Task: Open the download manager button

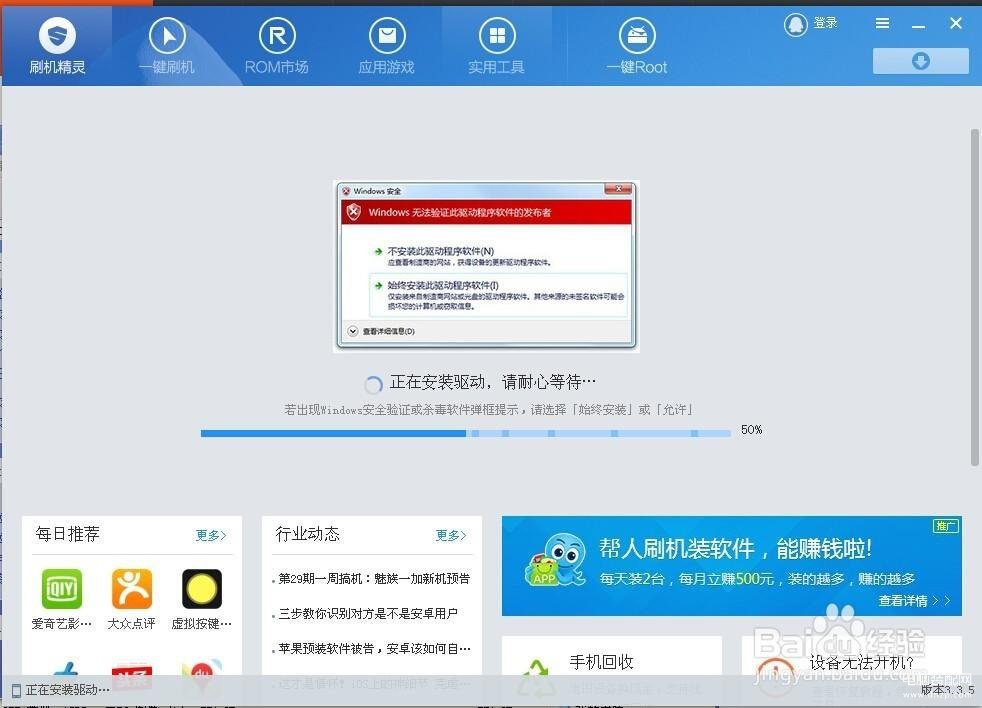Action: click(x=921, y=61)
